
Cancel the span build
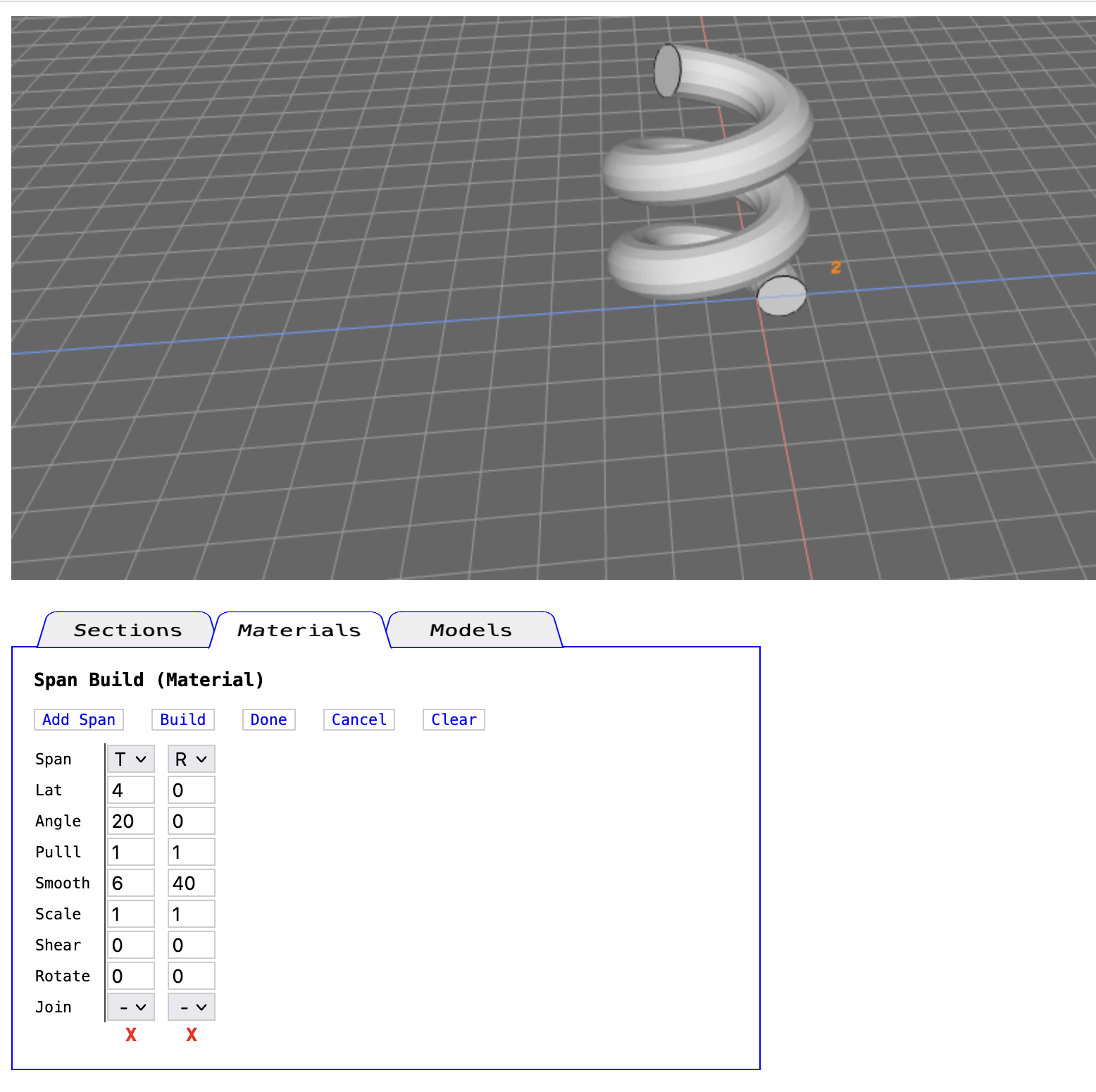359,719
